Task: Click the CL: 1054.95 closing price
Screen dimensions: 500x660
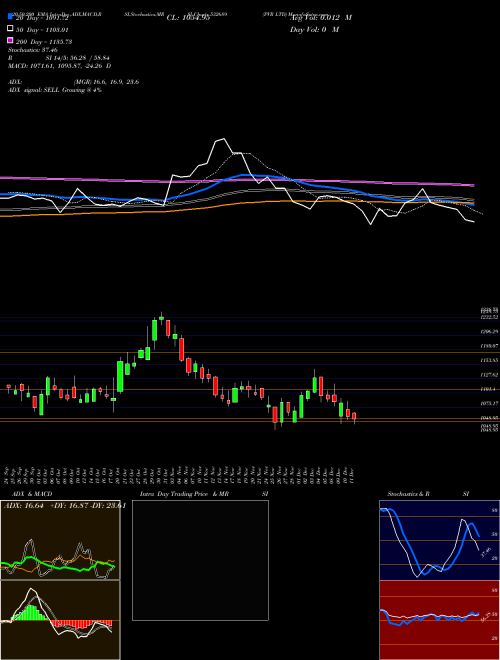Action: pos(188,18)
